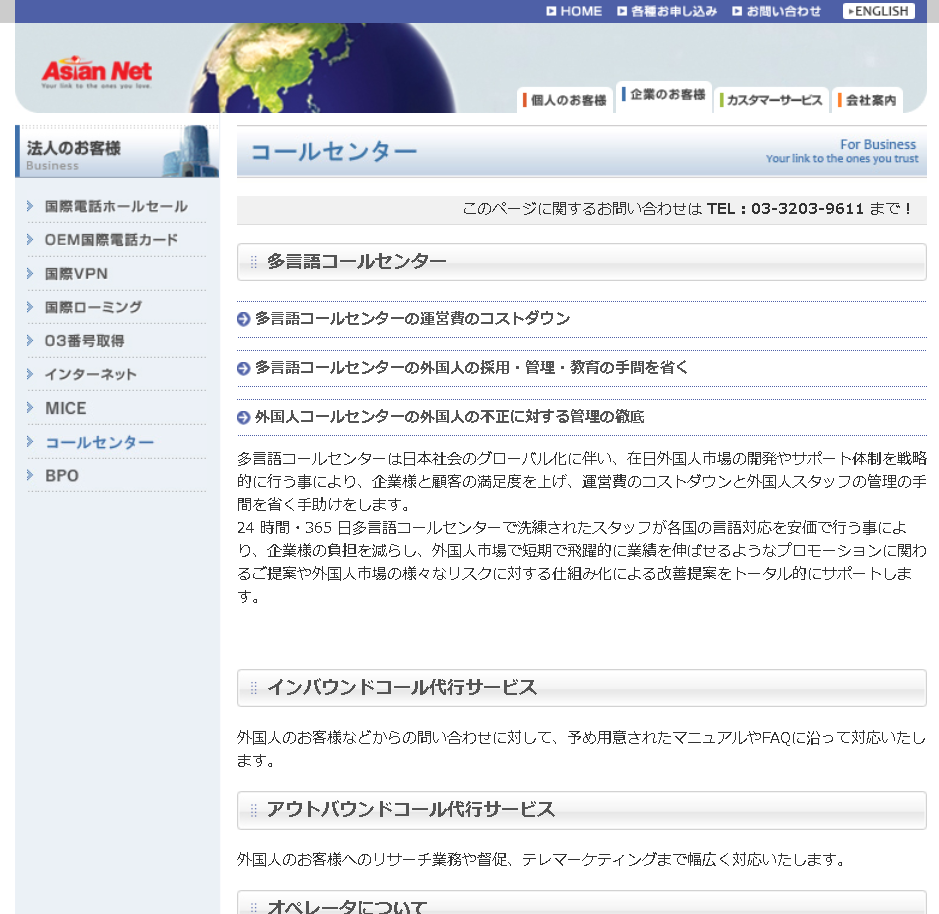Click circle arrow icon beside 不正に対する管理の徹底
Viewport: 939px width, 914px height.
coord(243,417)
